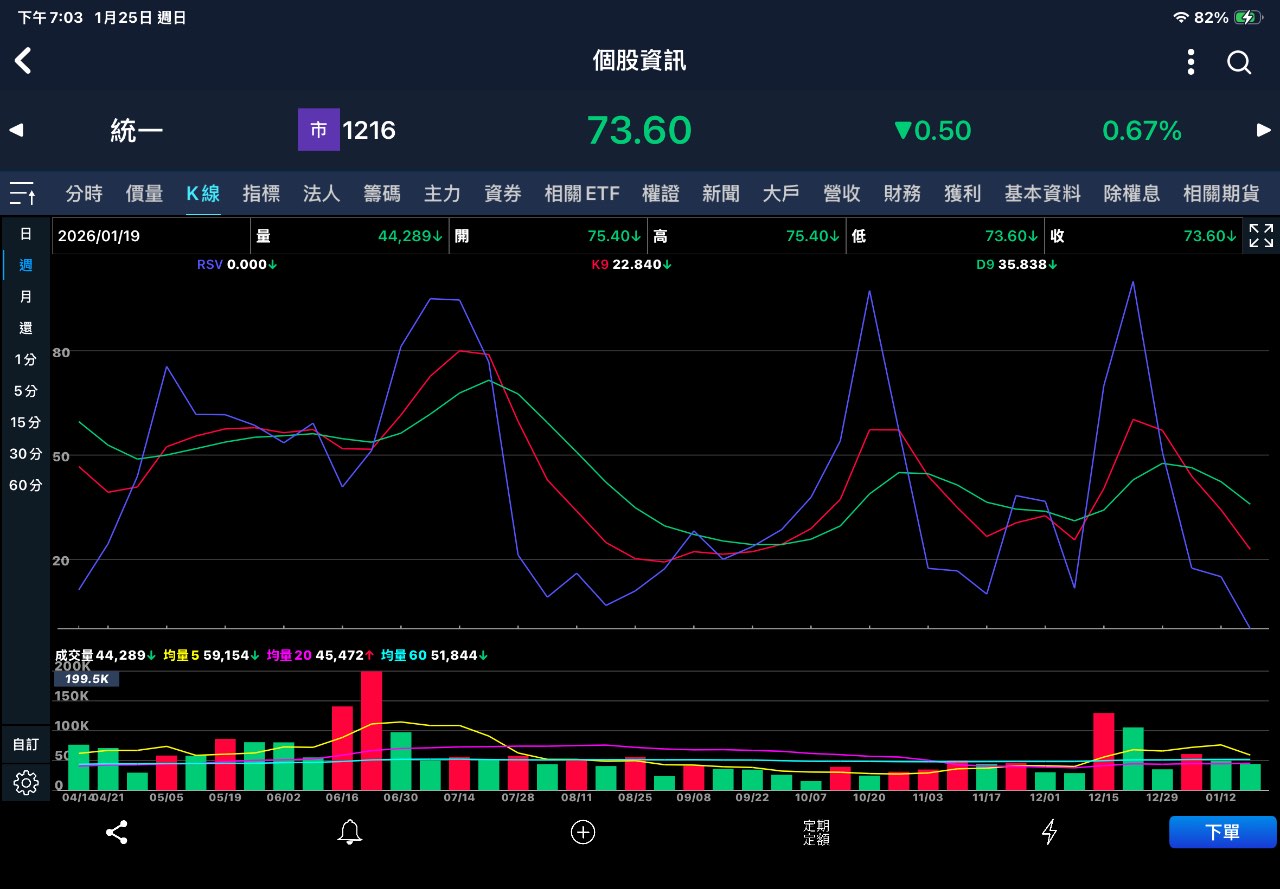Tap the share icon

(116, 832)
